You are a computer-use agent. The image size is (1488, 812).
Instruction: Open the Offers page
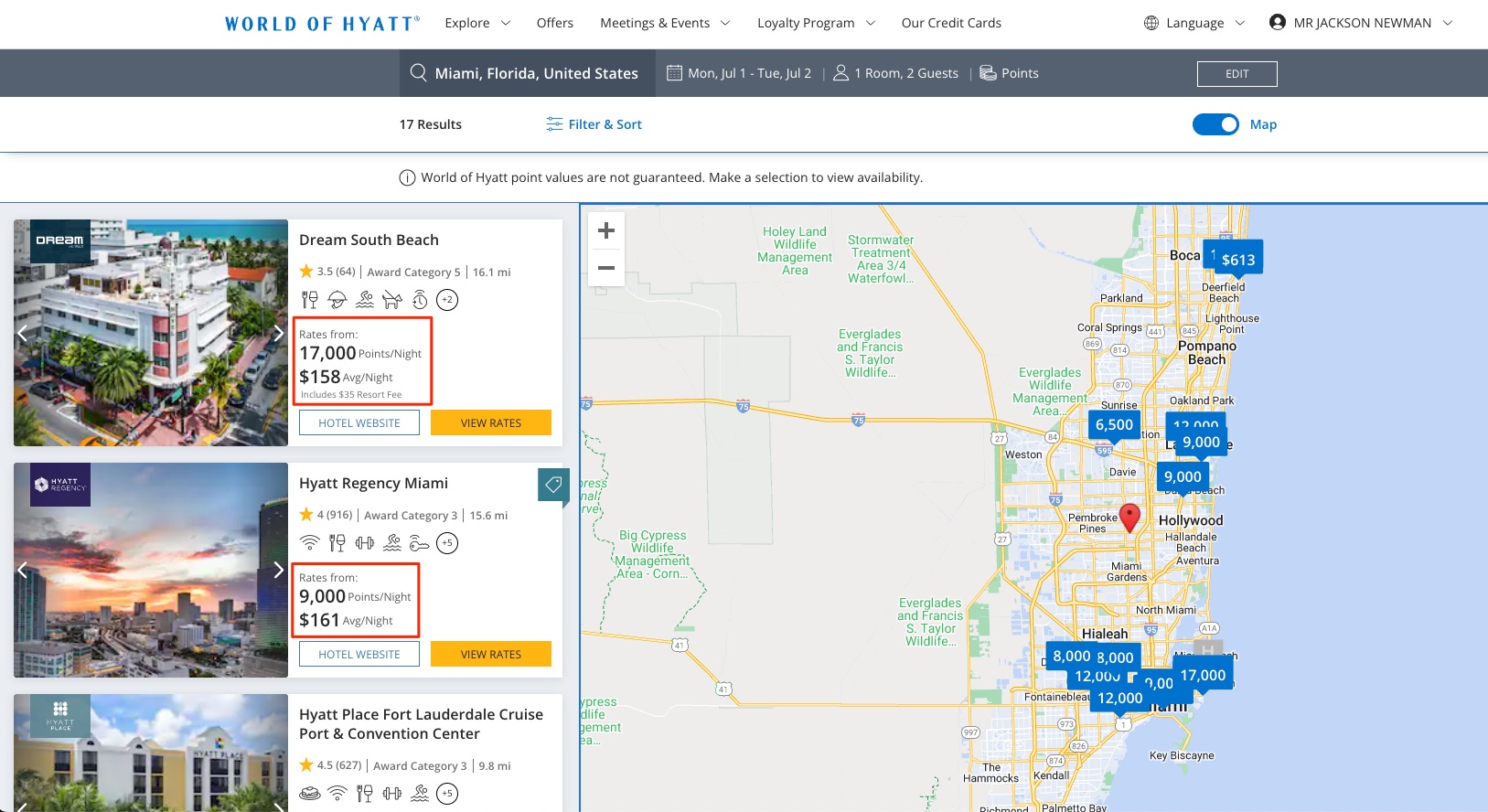555,23
